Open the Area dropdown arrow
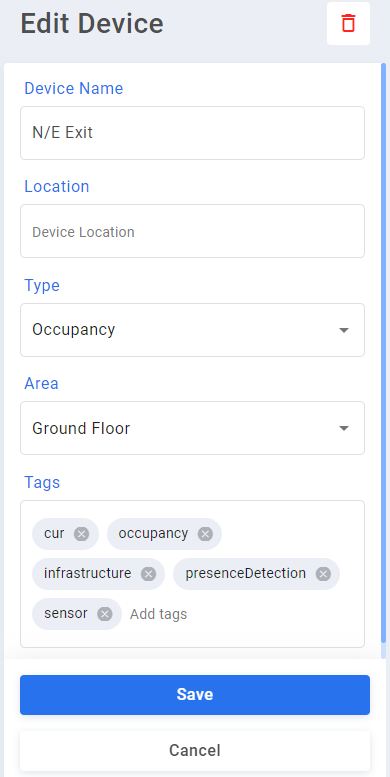The height and width of the screenshot is (777, 390). coord(344,428)
